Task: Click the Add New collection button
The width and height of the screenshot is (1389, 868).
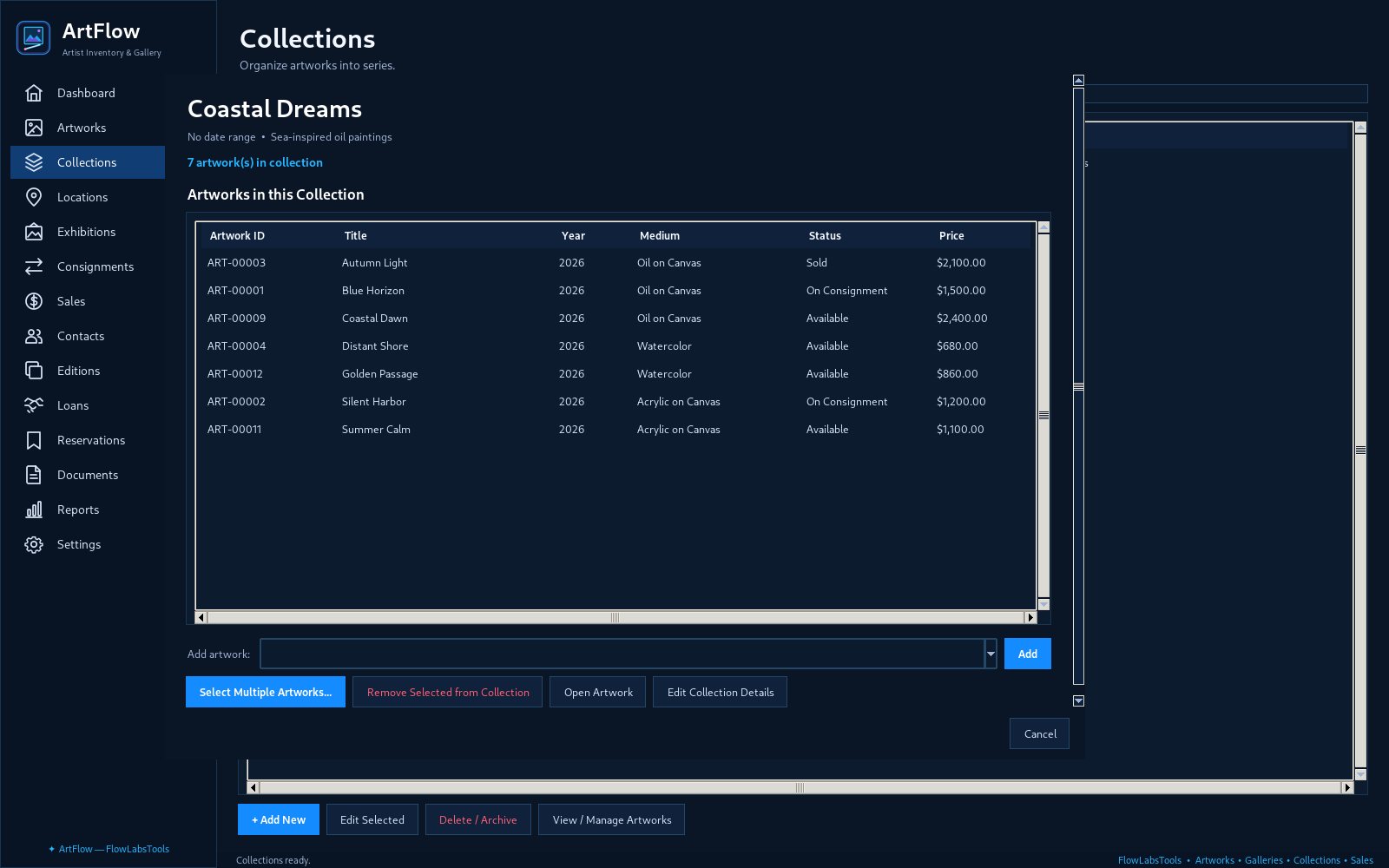Action: (x=279, y=819)
